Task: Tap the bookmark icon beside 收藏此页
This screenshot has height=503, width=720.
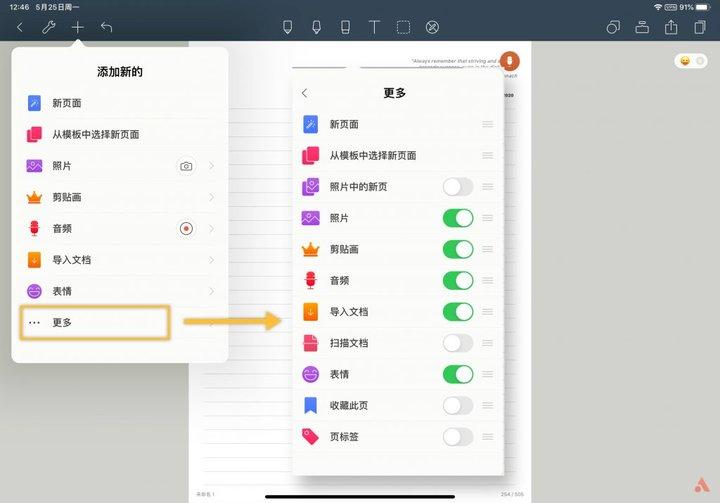Action: pyautogui.click(x=310, y=406)
